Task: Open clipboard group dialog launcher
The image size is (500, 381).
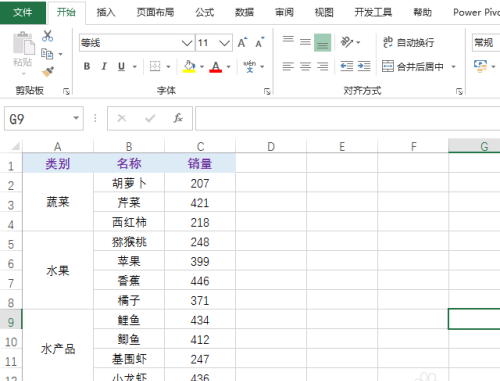Action: [66, 91]
